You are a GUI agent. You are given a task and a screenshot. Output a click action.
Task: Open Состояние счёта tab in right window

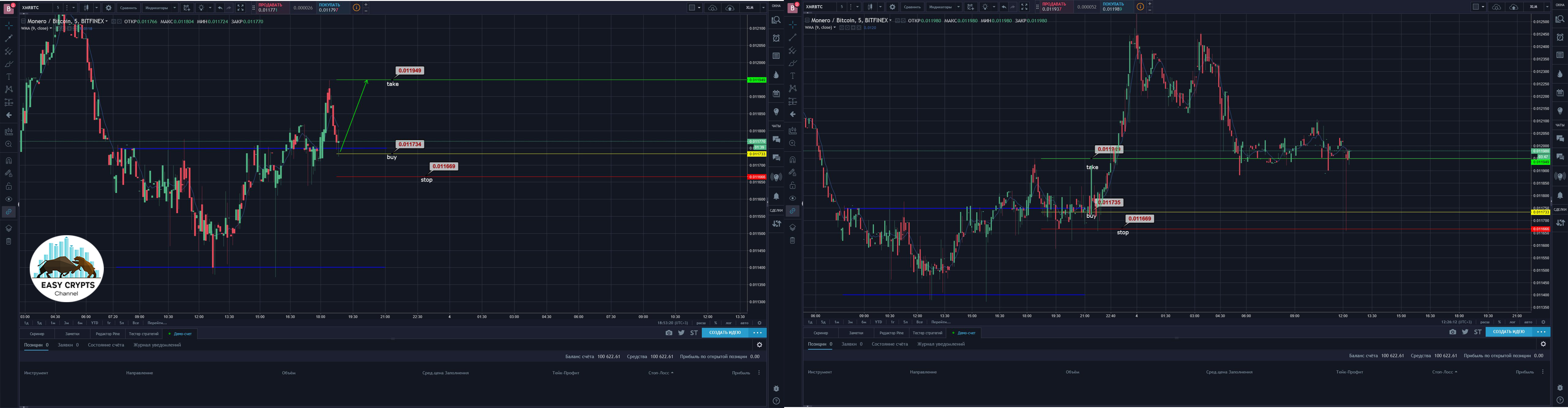tap(889, 344)
